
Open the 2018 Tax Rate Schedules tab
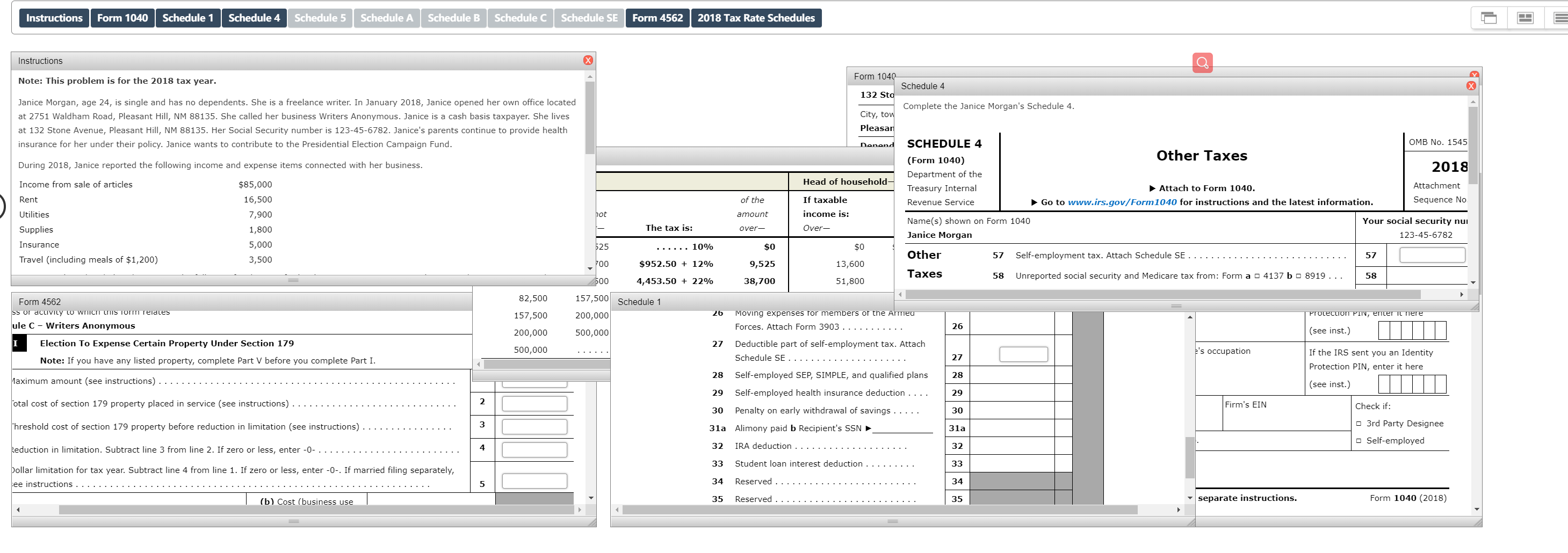tap(756, 18)
